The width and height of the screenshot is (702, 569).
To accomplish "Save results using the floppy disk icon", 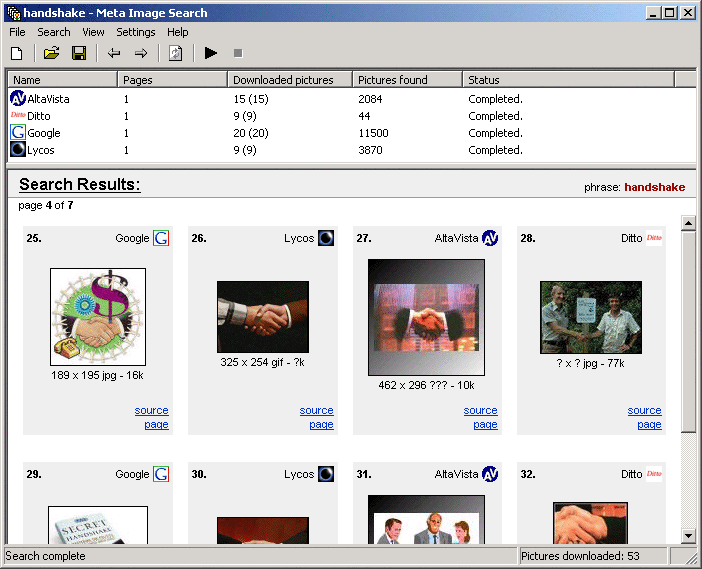I will (79, 53).
